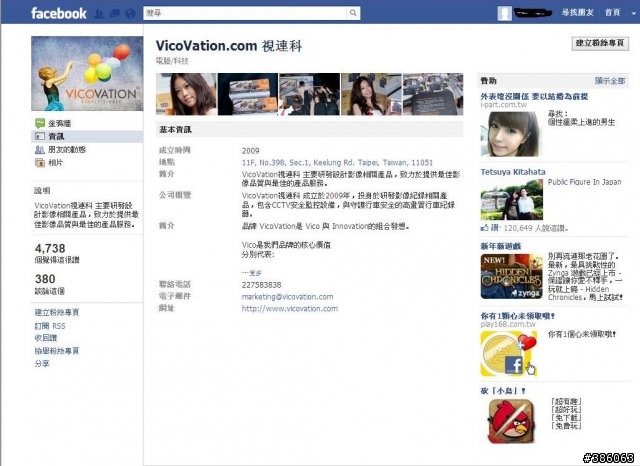
Task: Click 檢舉粉絲專頁 report link
Action: coord(57,351)
